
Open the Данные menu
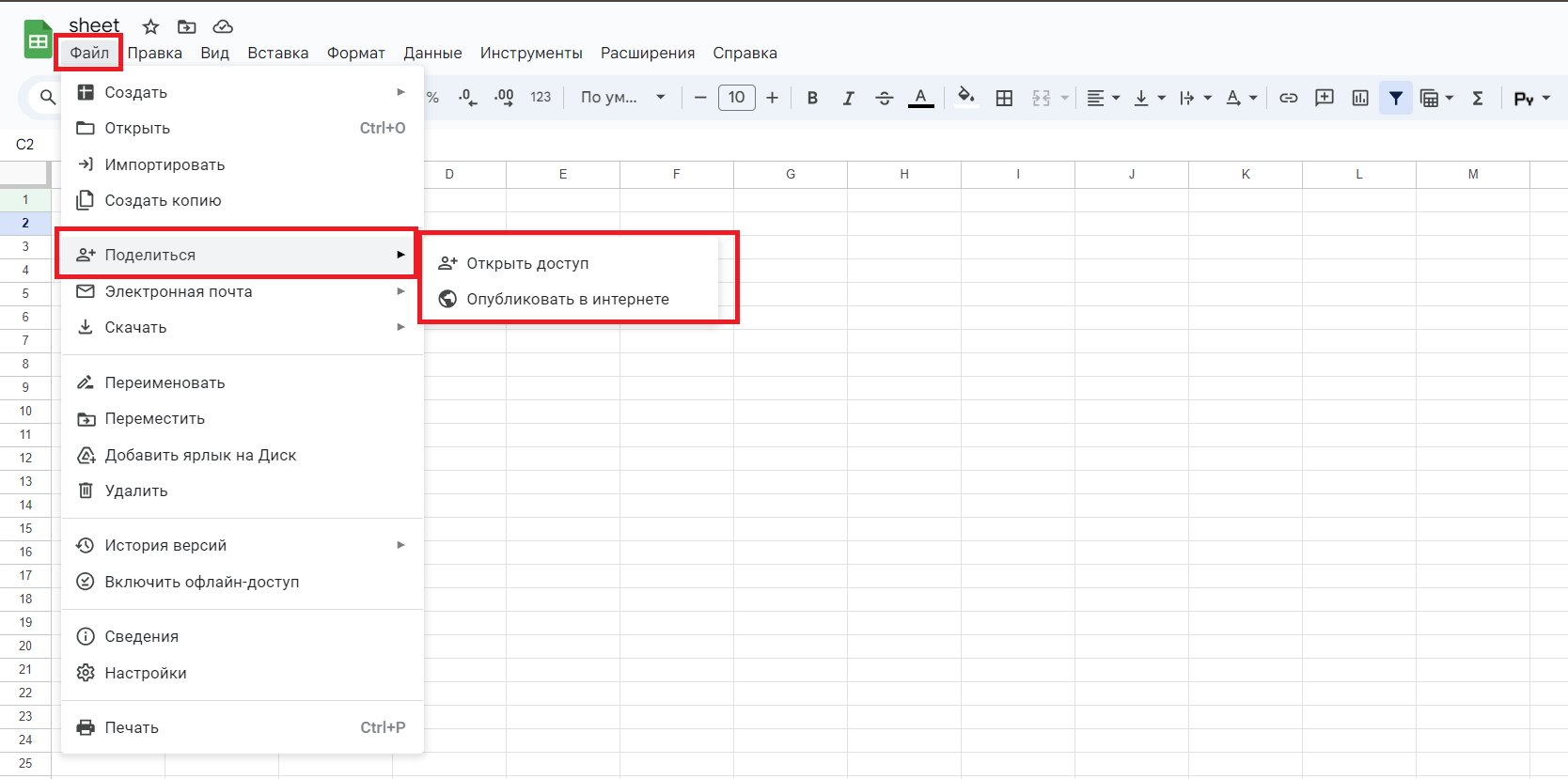432,53
